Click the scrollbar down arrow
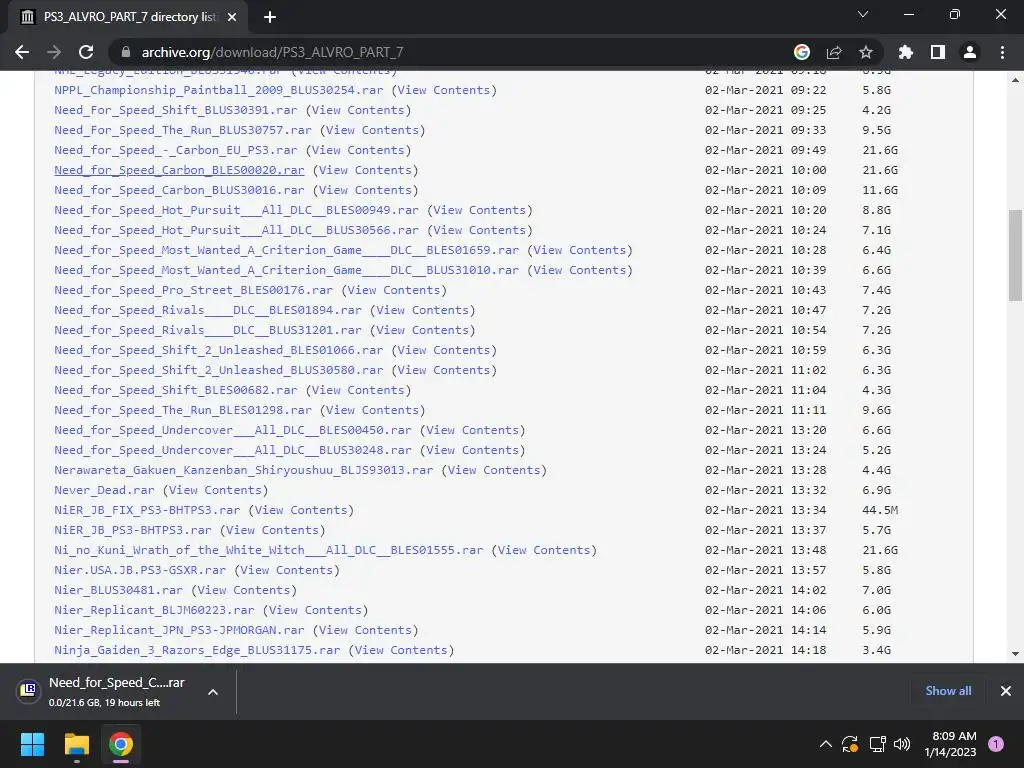This screenshot has height=768, width=1024. [1015, 654]
